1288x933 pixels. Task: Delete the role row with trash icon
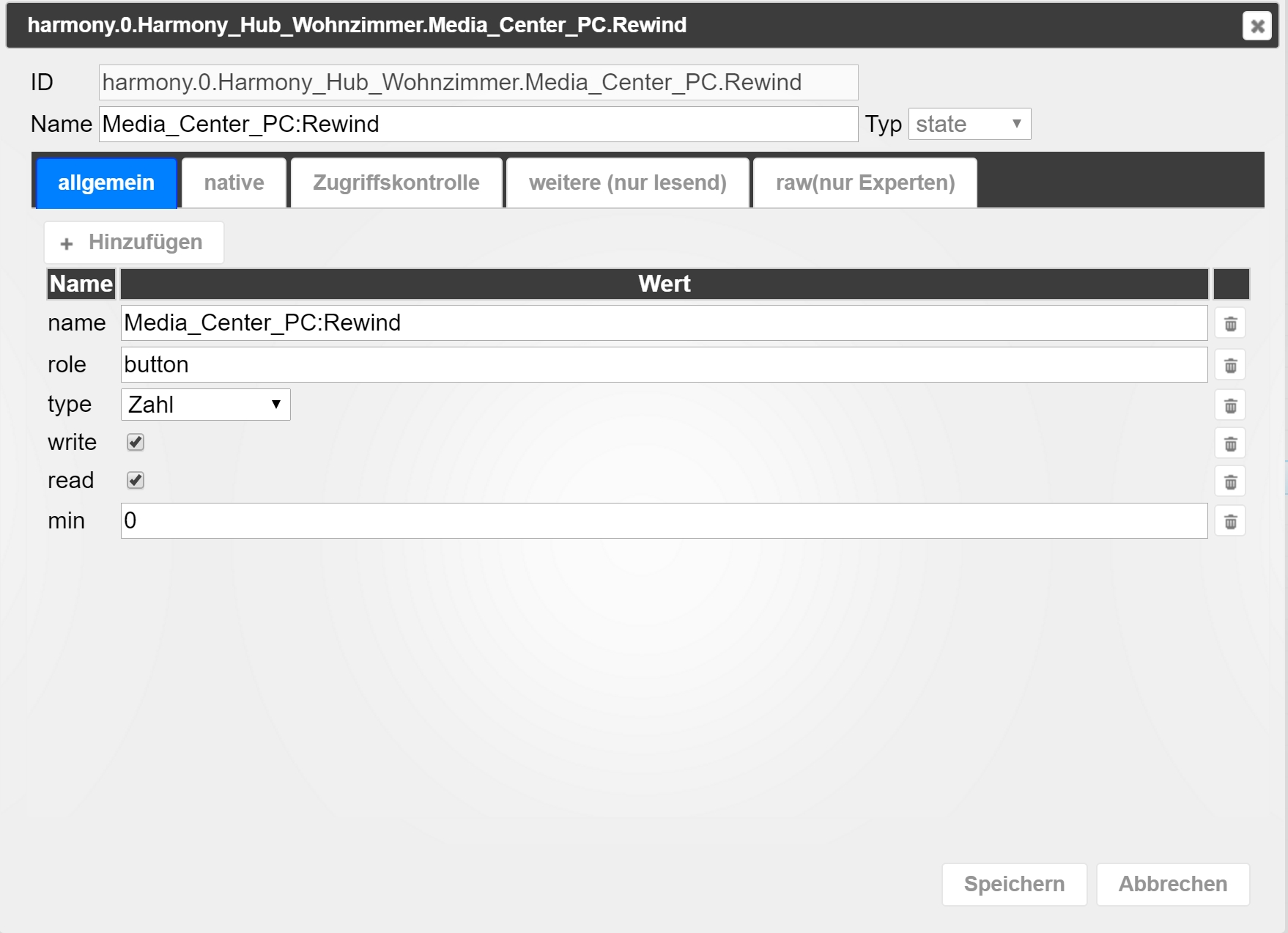click(1230, 365)
